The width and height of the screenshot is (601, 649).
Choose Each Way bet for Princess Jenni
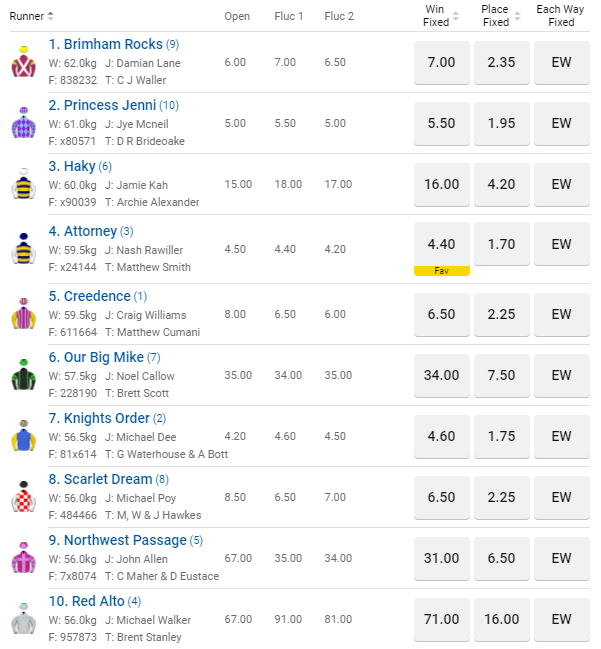[561, 123]
